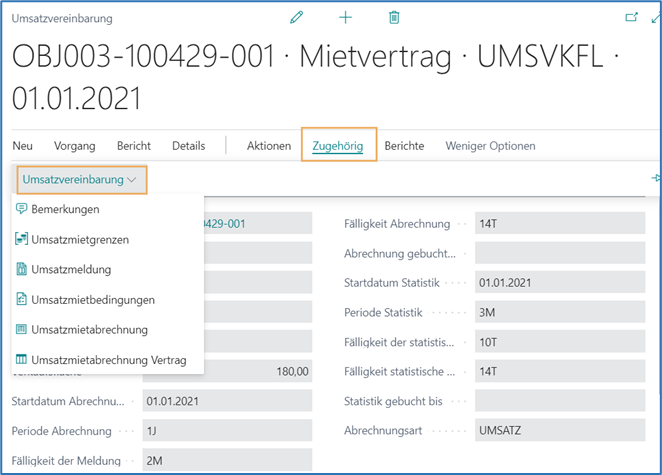The image size is (662, 475).
Task: Click the Umsatzmietabrechnung Vertrag table icon
Action: pos(22,359)
